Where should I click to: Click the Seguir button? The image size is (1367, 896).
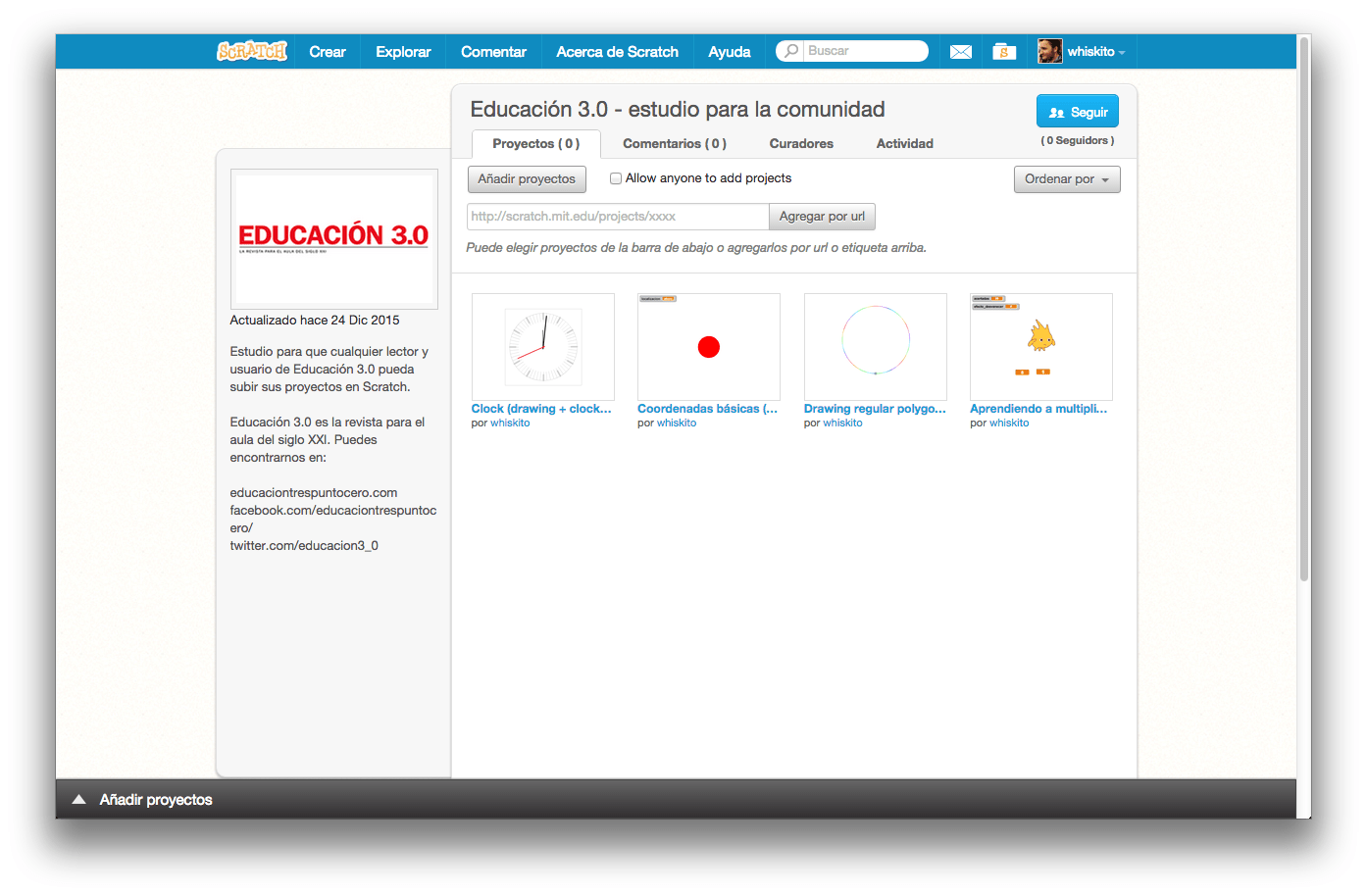pos(1078,112)
